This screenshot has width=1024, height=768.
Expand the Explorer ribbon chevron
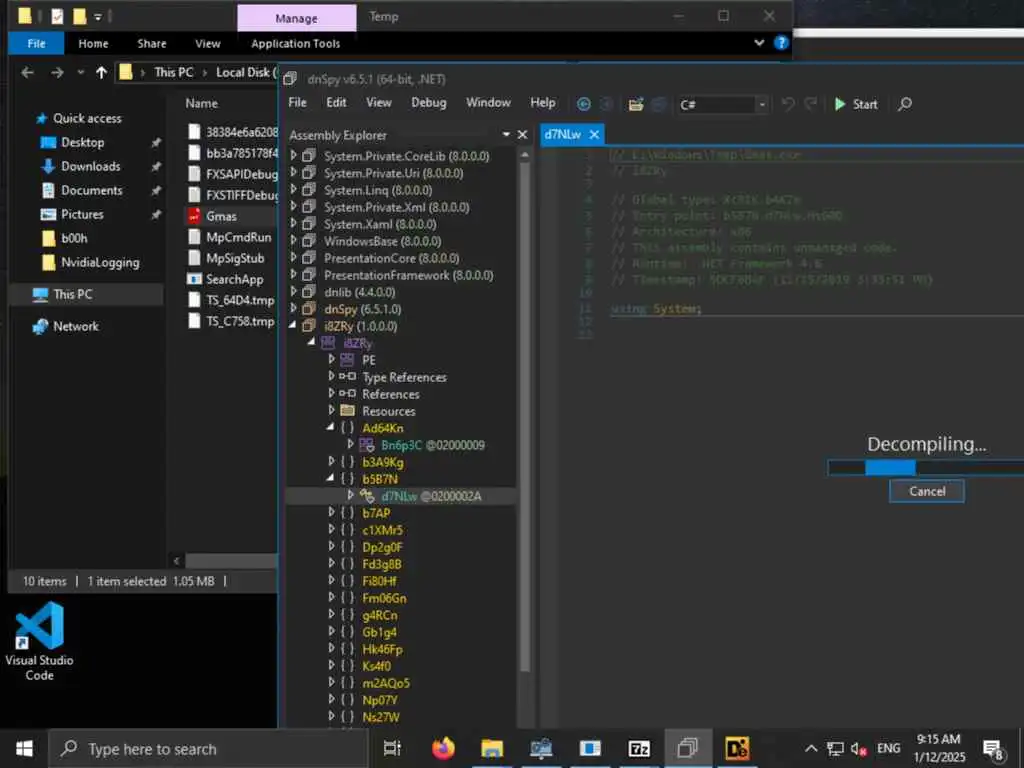[x=759, y=43]
